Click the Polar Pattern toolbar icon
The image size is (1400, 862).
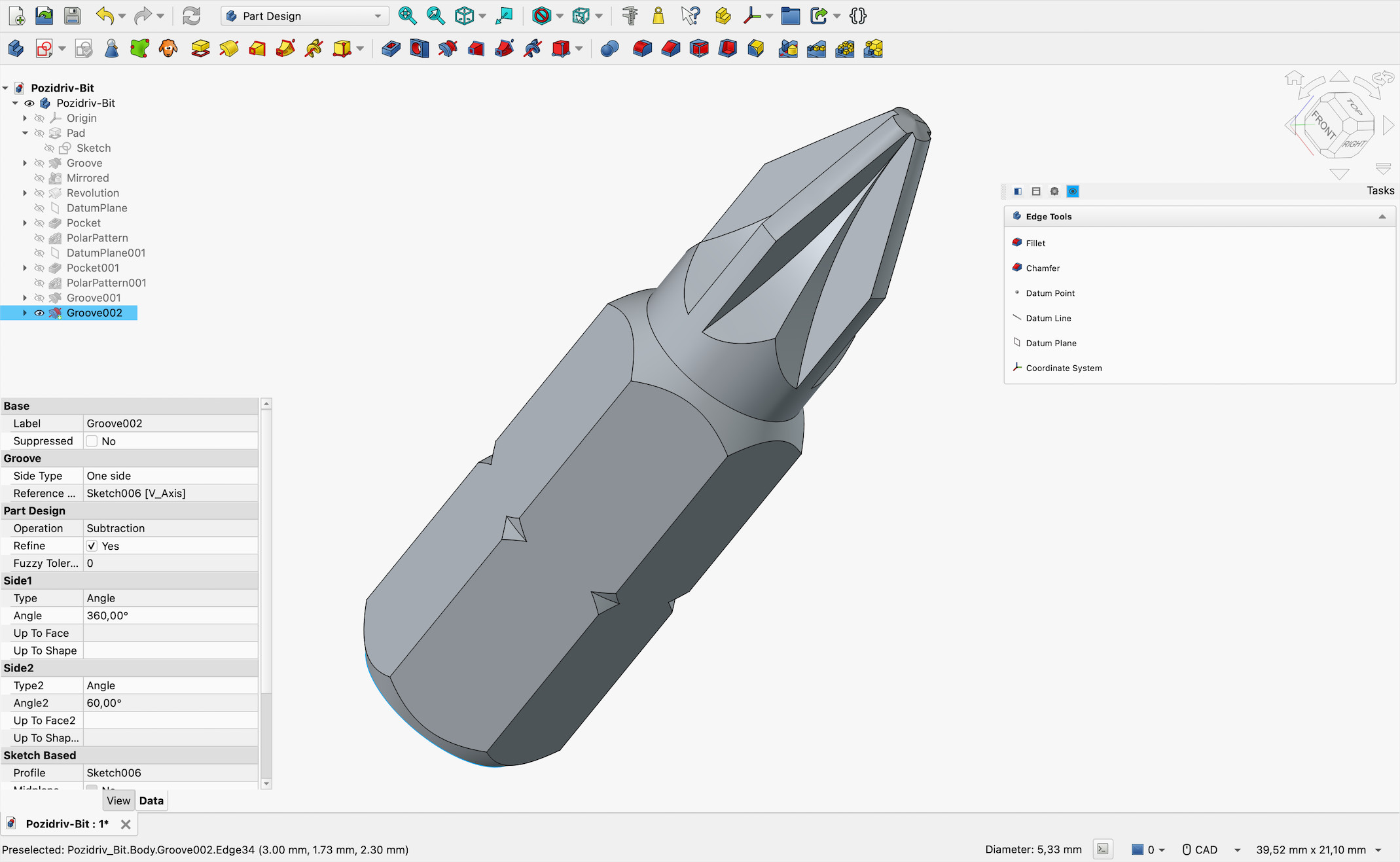[x=845, y=49]
